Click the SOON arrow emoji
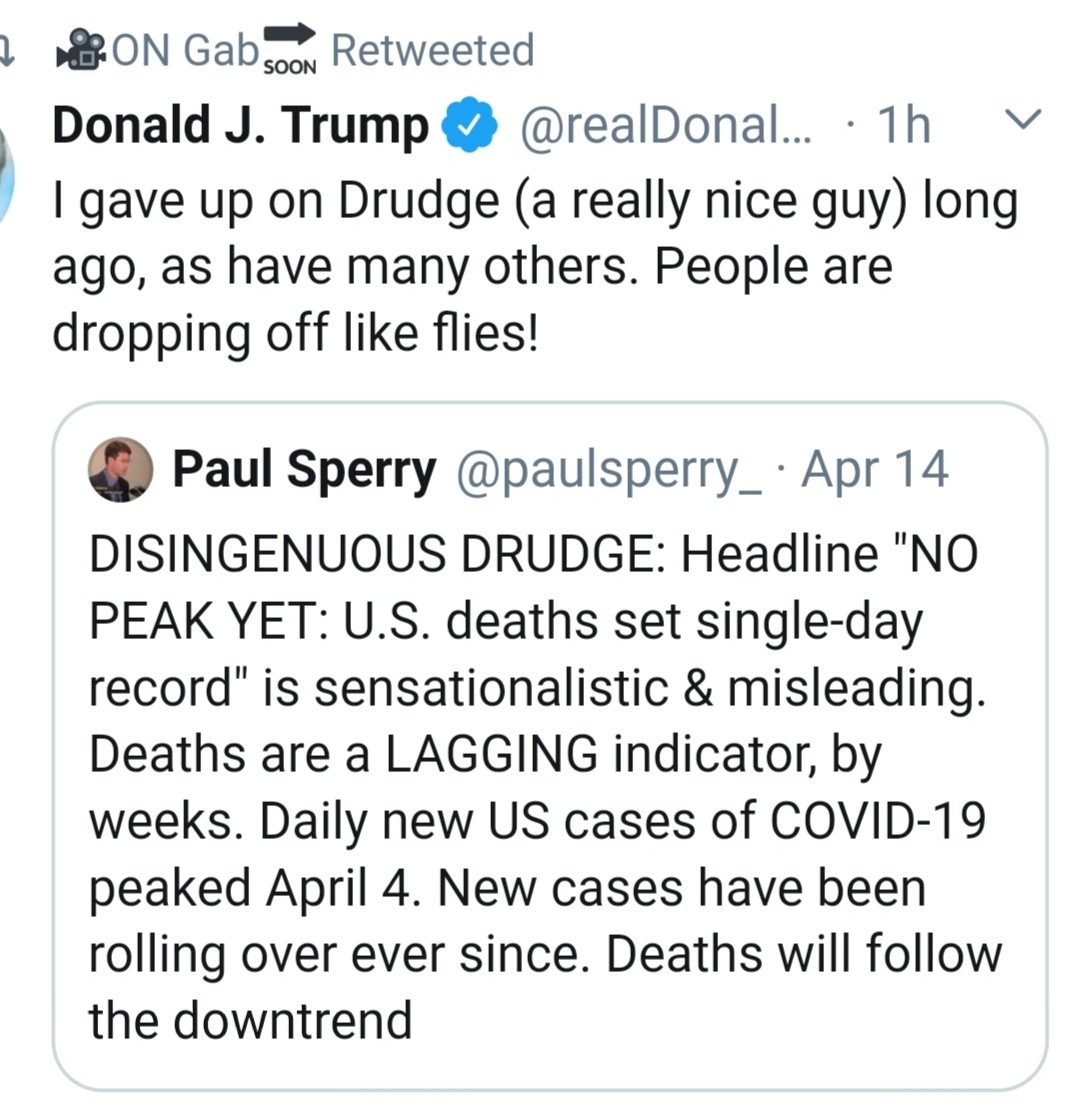 (x=289, y=47)
